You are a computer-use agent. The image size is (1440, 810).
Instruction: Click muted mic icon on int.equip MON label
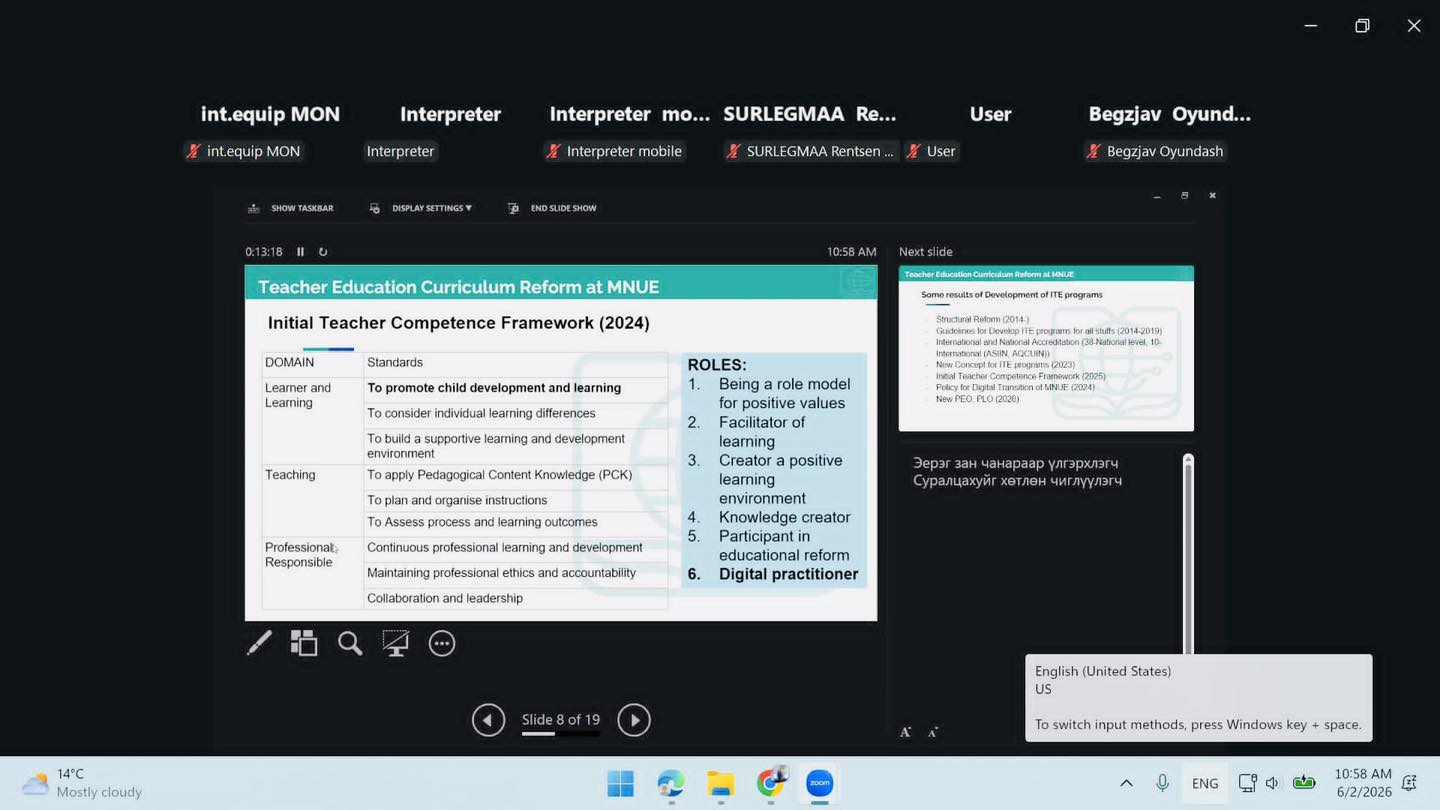(193, 152)
